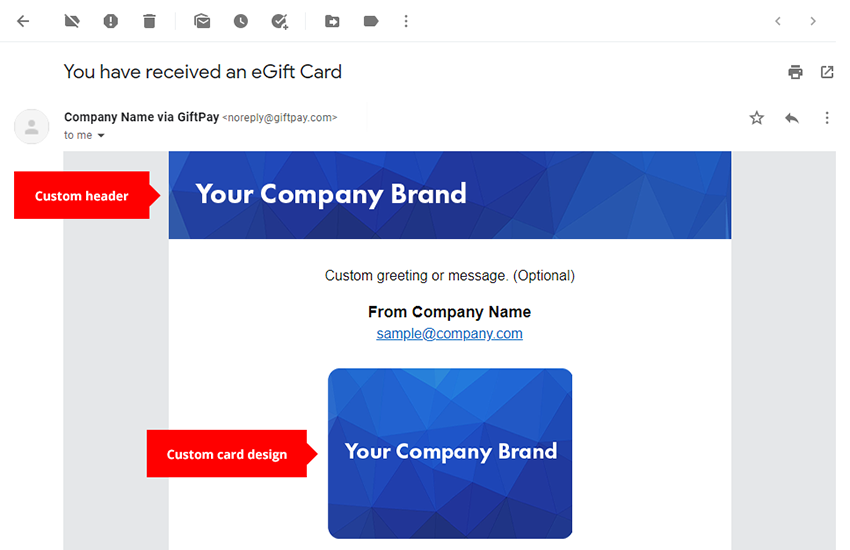Go to the newer message arrow
This screenshot has width=850, height=550.
[x=778, y=21]
